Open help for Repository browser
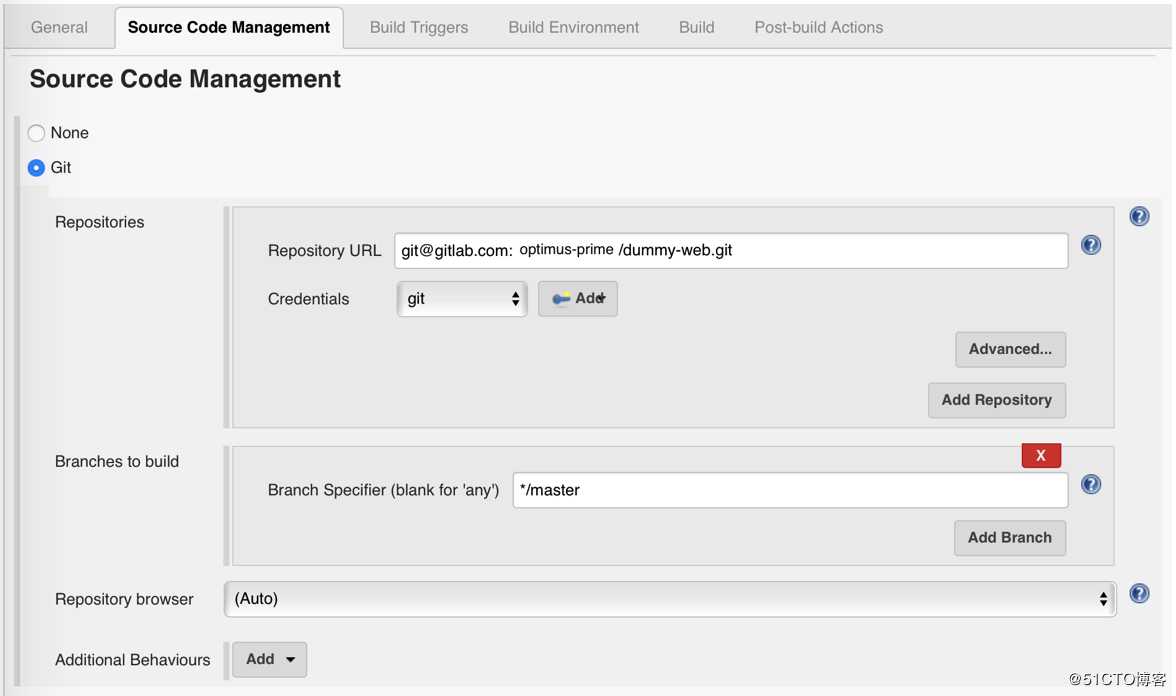Image resolution: width=1176 pixels, height=696 pixels. tap(1139, 593)
